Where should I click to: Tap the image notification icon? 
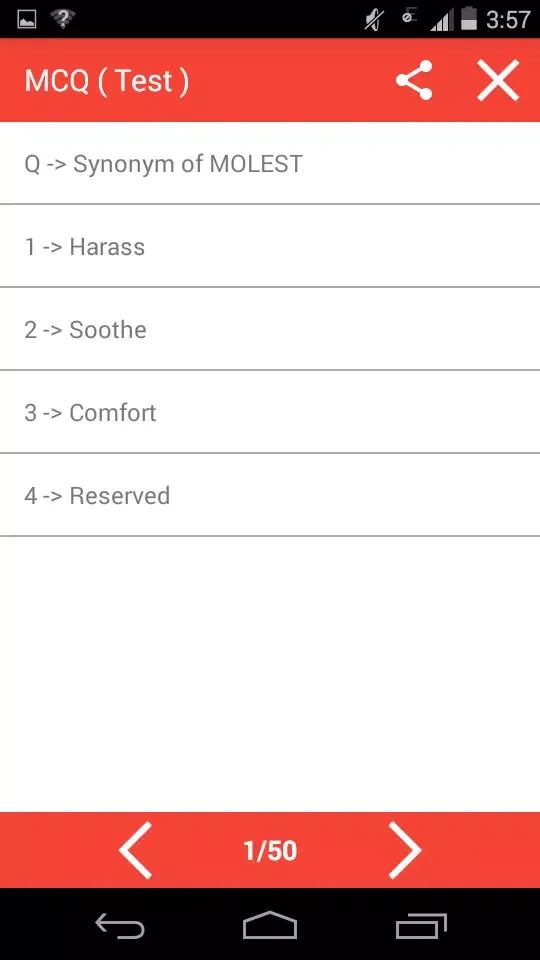(26, 20)
